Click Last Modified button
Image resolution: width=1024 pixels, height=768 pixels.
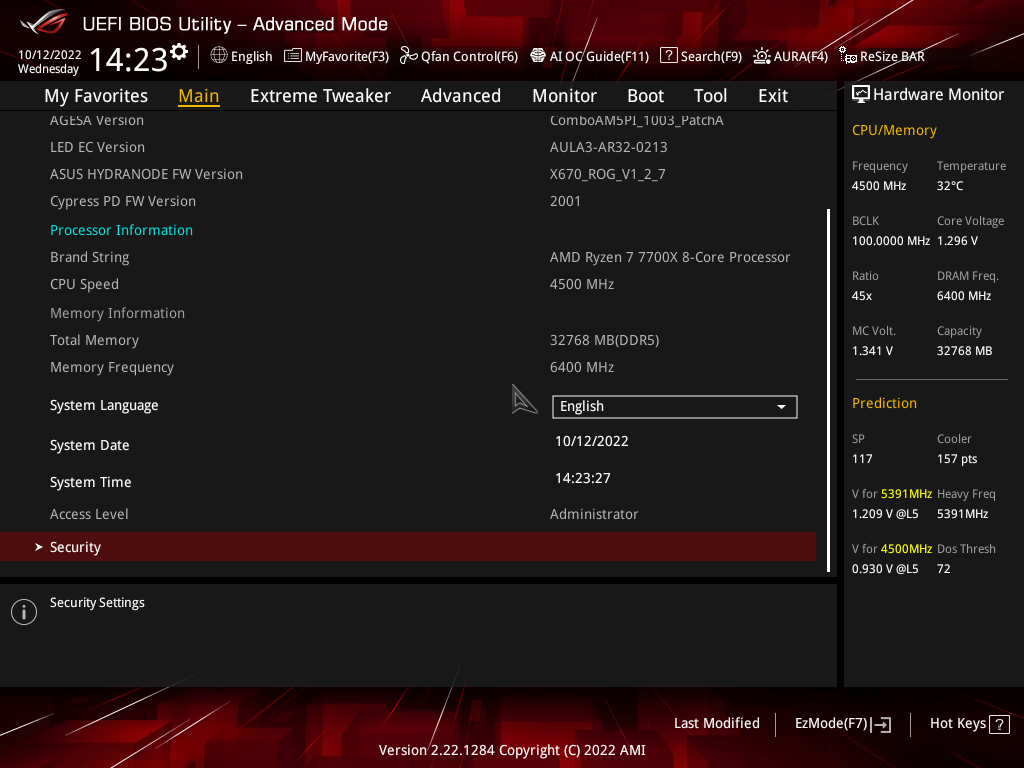point(716,723)
